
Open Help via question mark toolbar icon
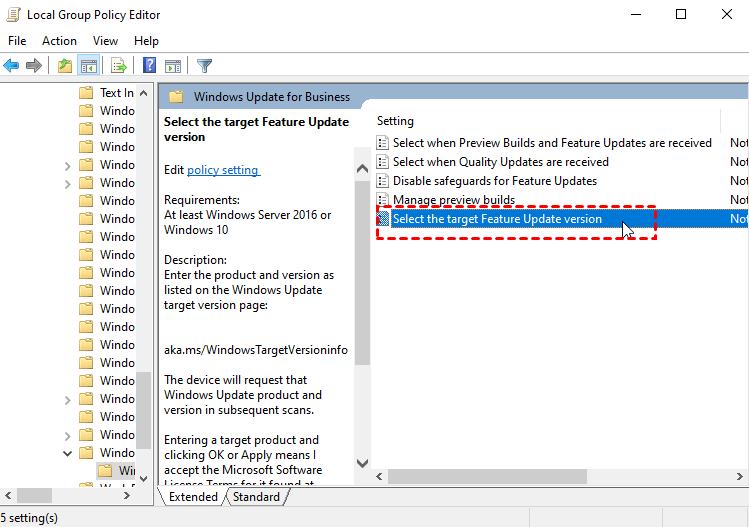pyautogui.click(x=150, y=65)
